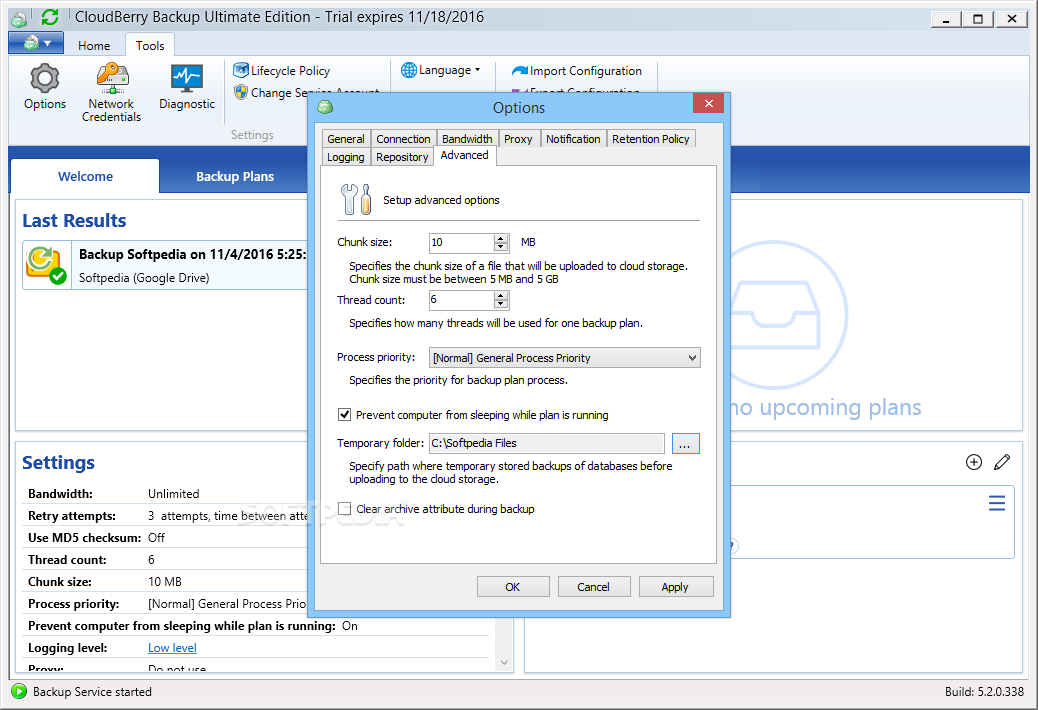Open the Connection options tab
The height and width of the screenshot is (710, 1038).
pos(403,139)
